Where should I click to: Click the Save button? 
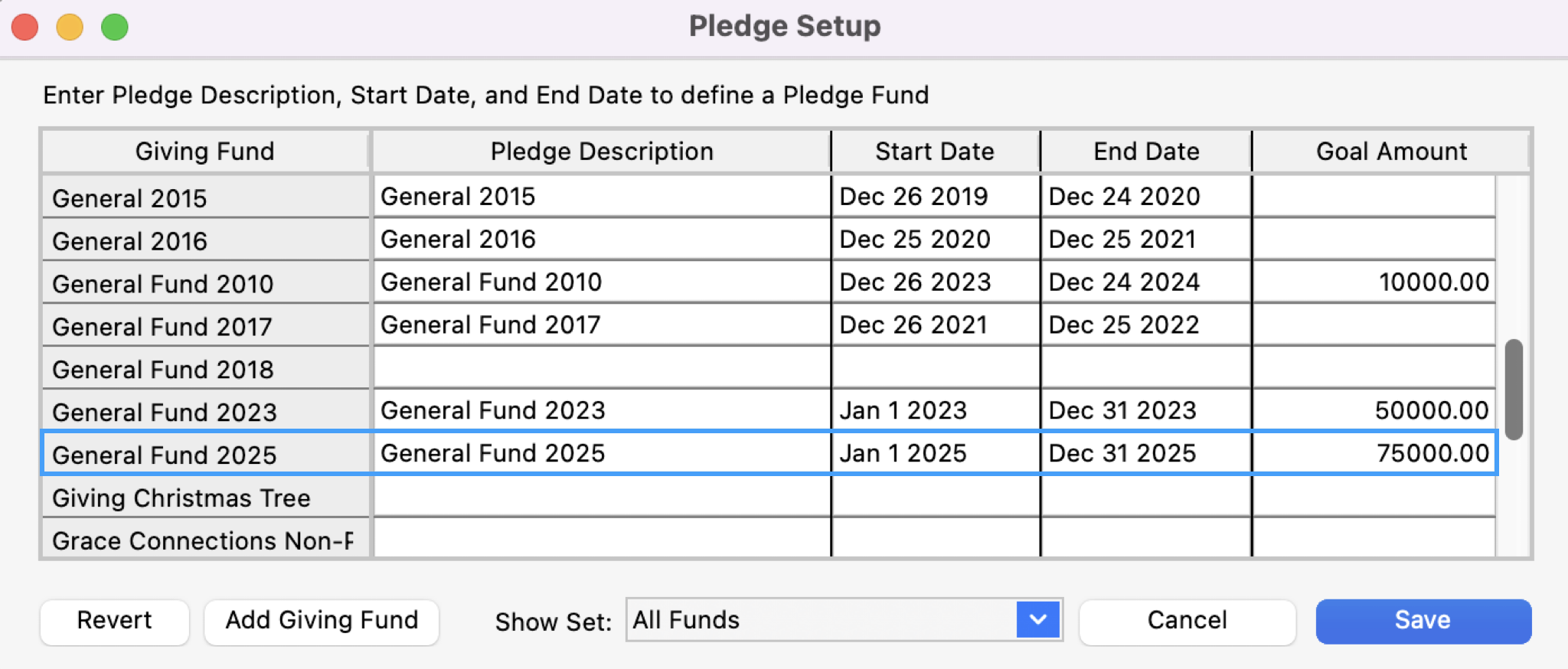pos(1423,621)
